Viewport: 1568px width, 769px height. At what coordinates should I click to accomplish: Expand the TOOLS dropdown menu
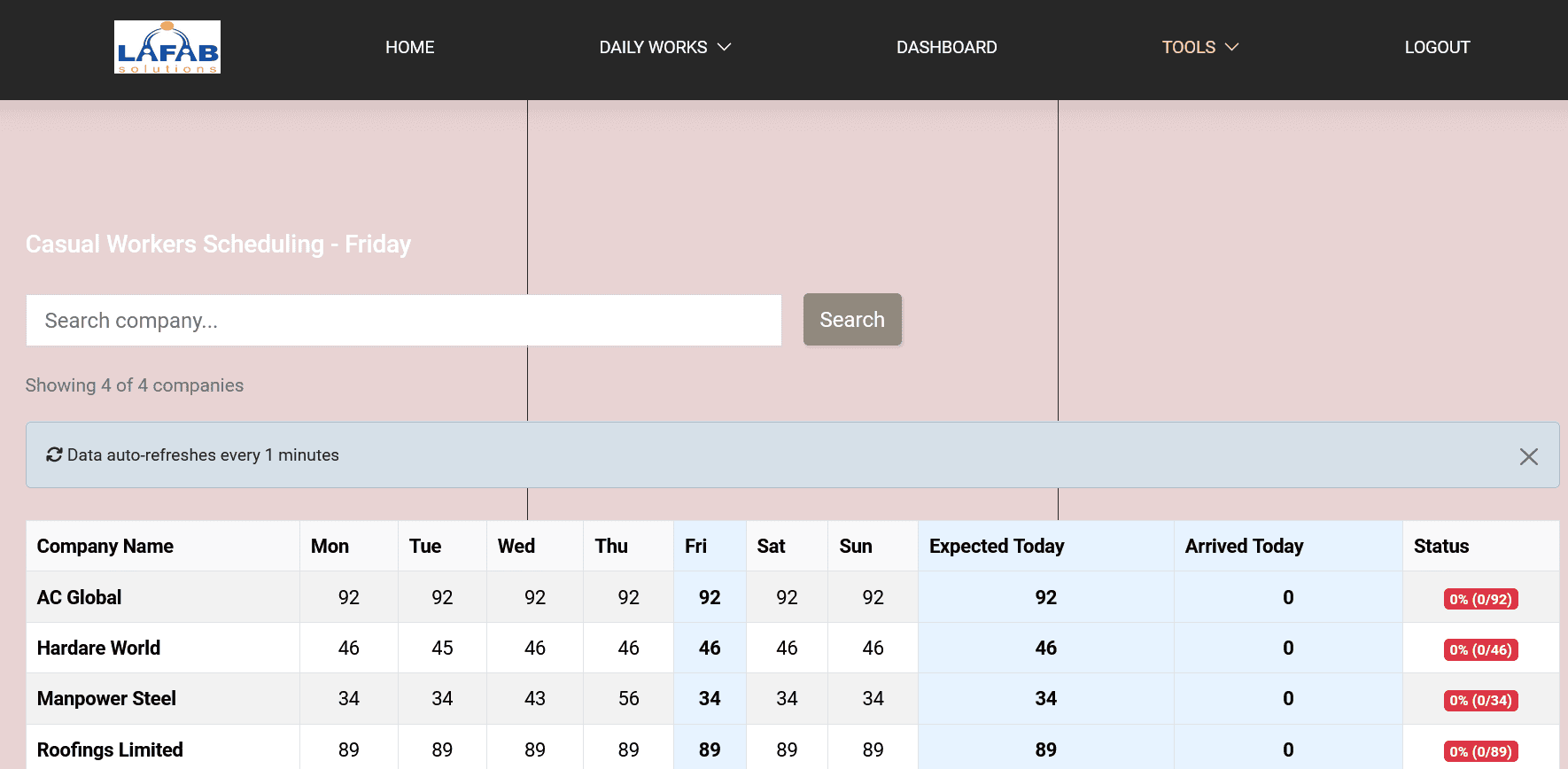coord(1199,47)
